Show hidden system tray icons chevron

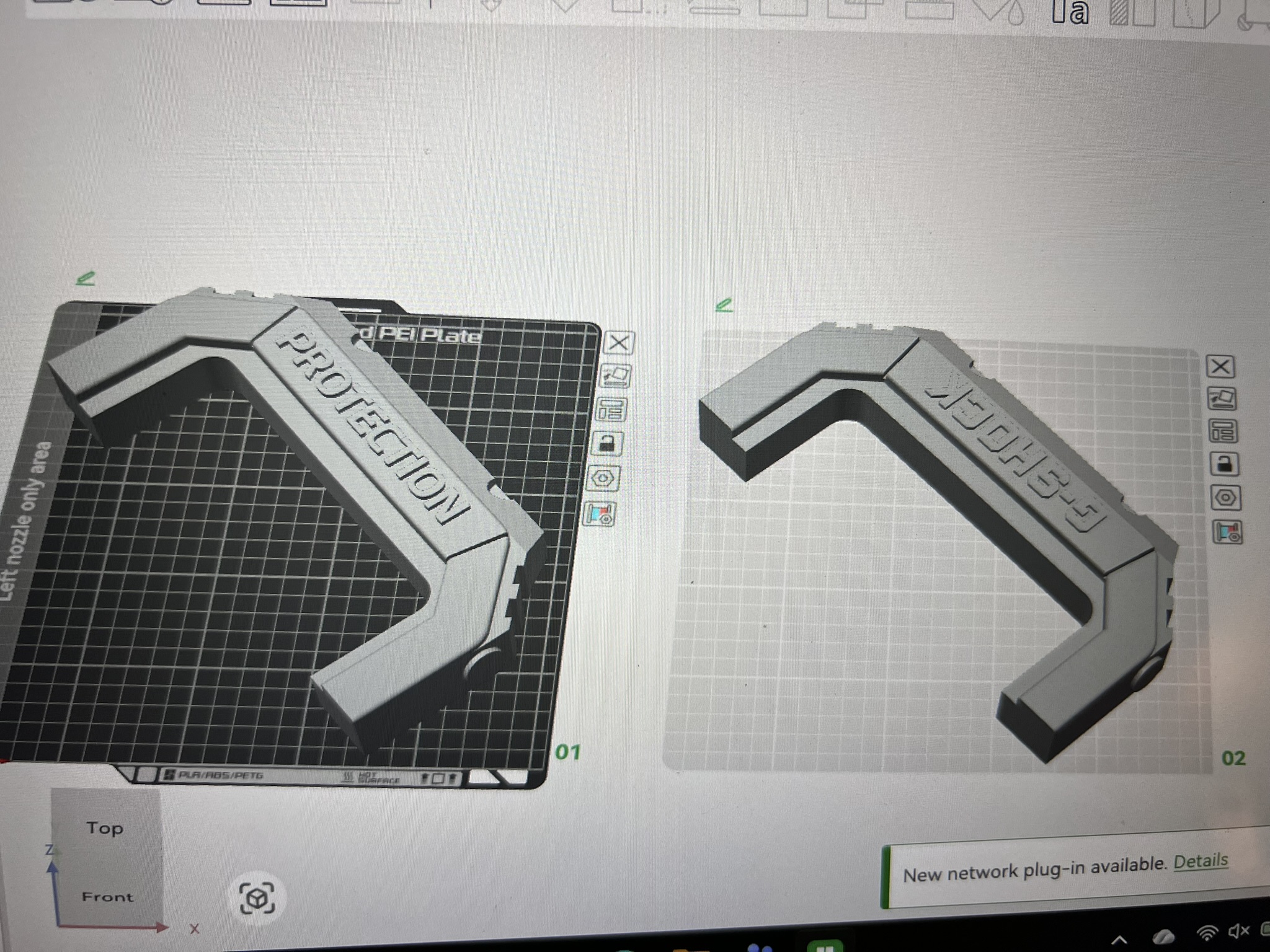point(1119,940)
